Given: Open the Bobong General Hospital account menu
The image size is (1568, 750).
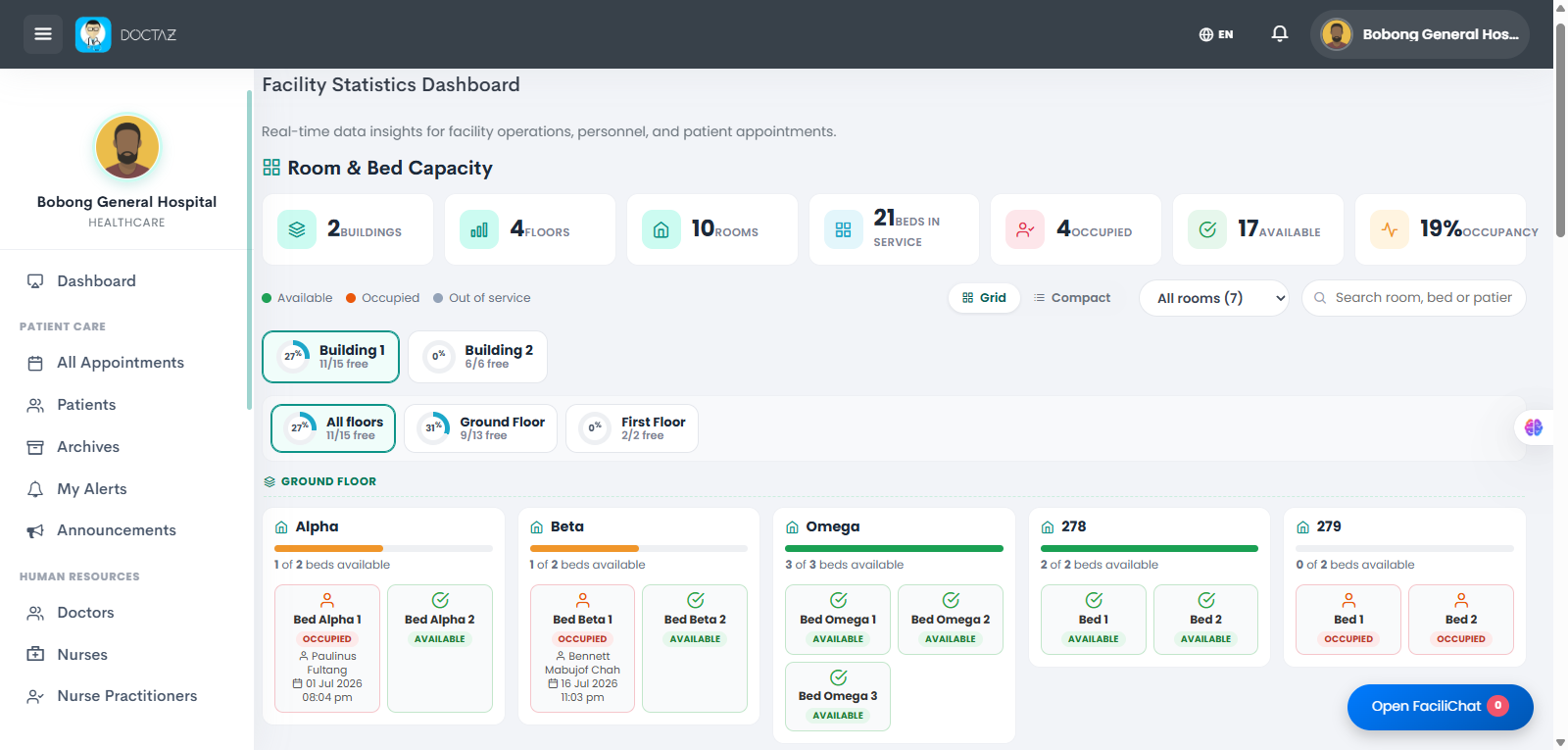Looking at the screenshot, I should point(1420,34).
